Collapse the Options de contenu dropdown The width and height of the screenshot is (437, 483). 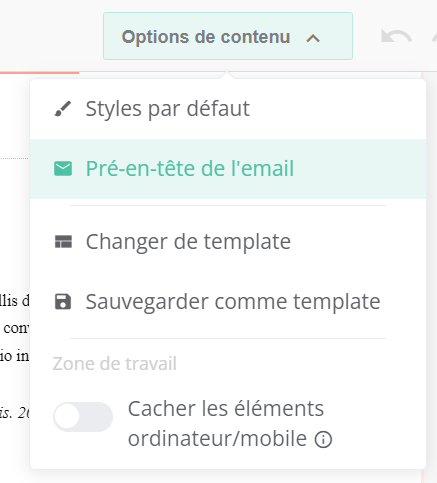(228, 36)
